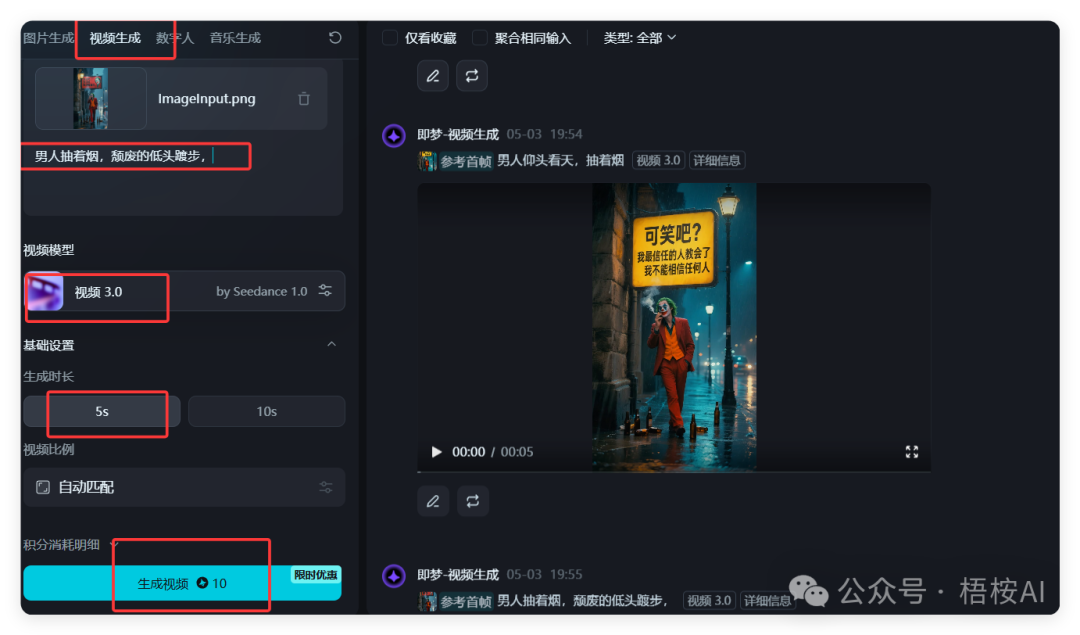Click the 生成视频 button
Screen dimensions: 1080x635
182,583
